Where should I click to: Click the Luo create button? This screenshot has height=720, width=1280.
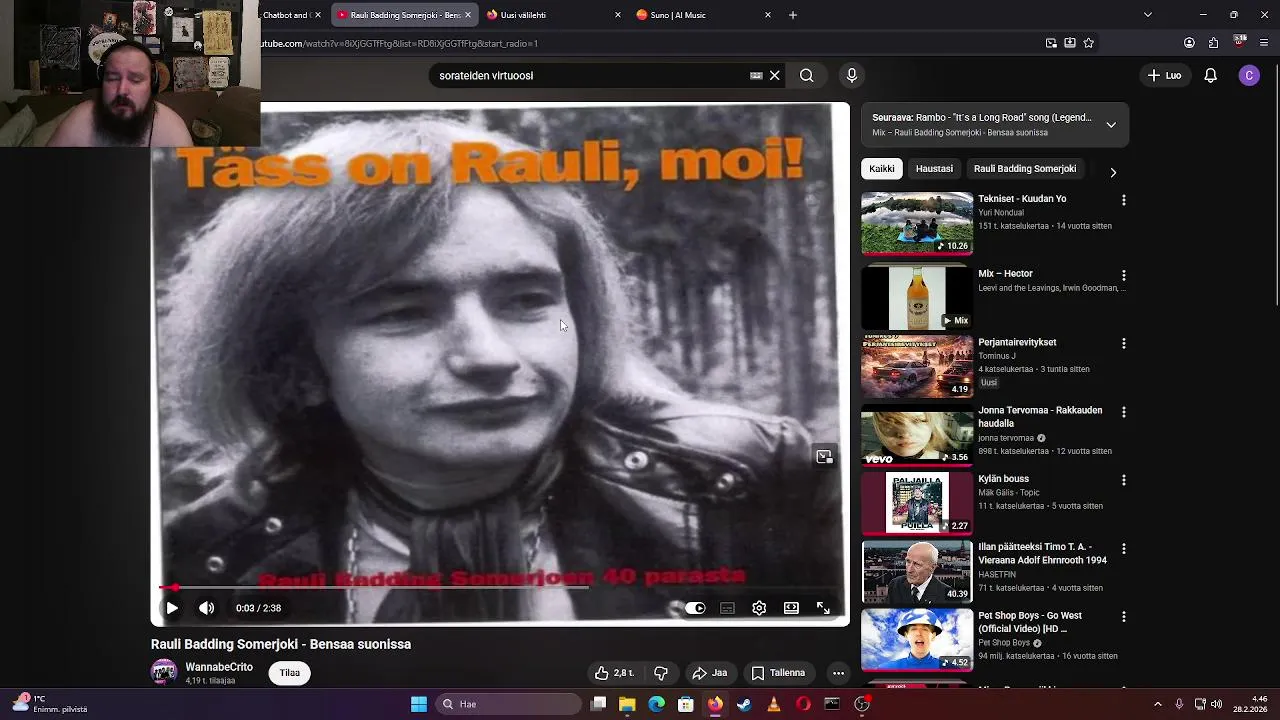point(1164,75)
